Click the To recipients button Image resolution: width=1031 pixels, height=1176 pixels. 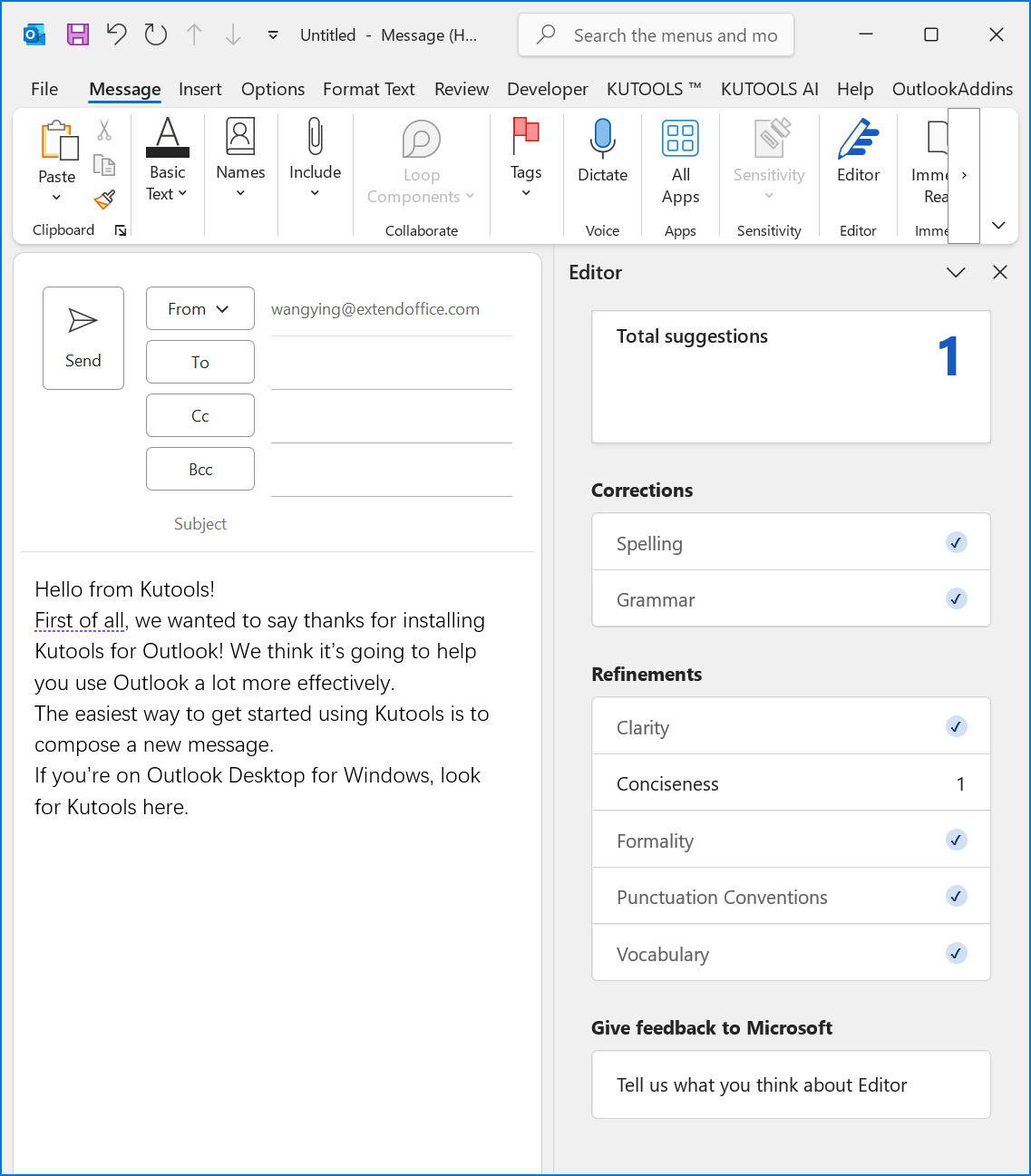[199, 362]
